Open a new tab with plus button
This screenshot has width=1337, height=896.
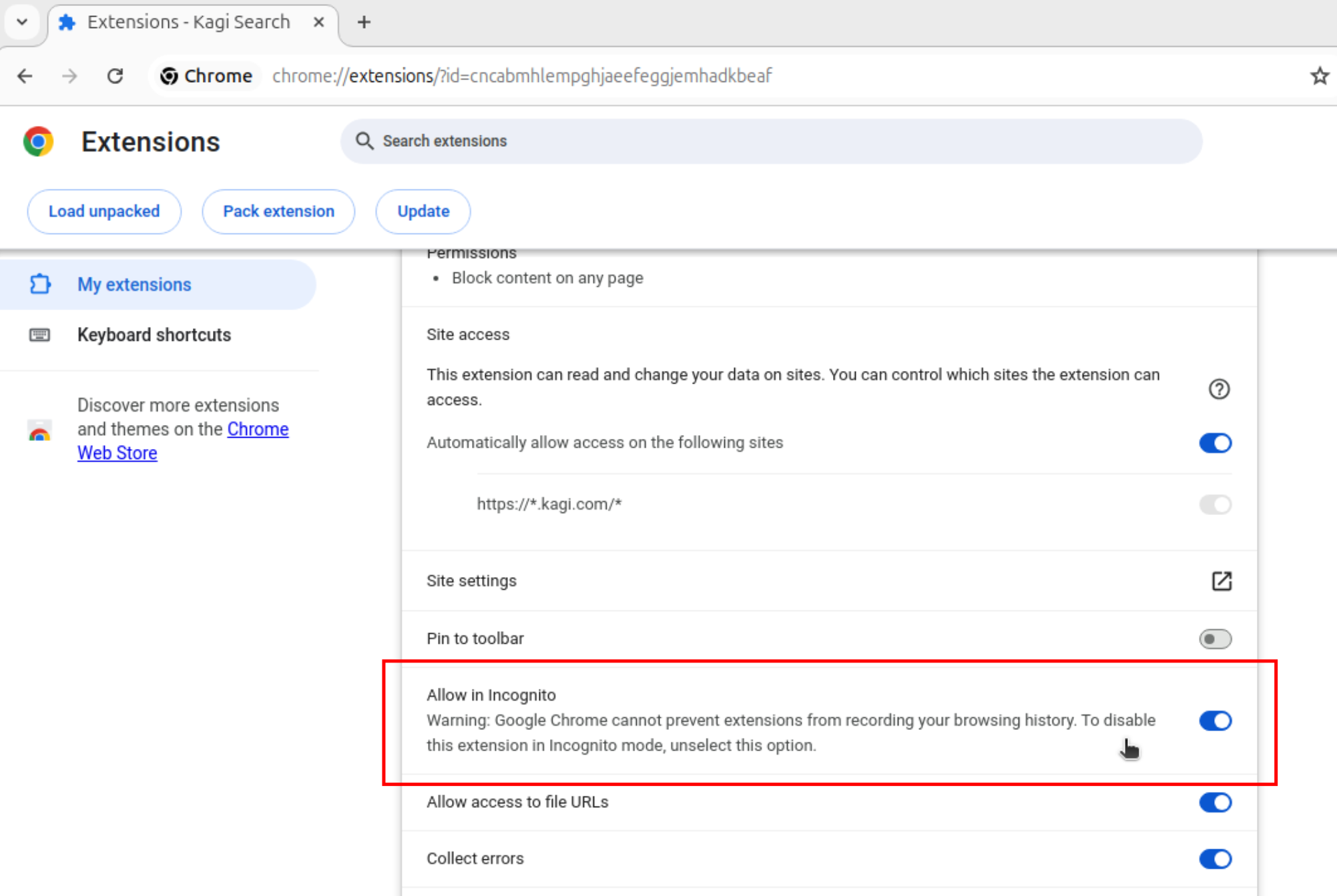364,22
